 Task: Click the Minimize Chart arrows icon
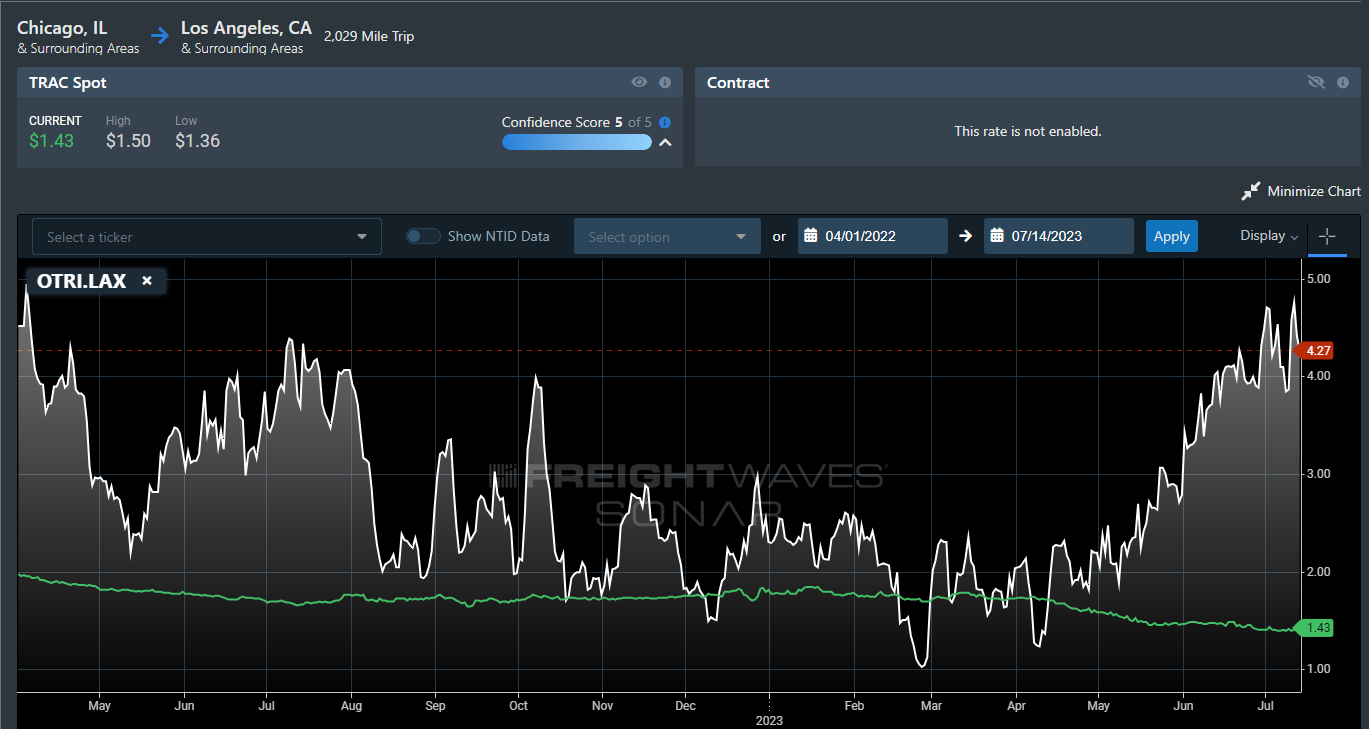[1250, 191]
